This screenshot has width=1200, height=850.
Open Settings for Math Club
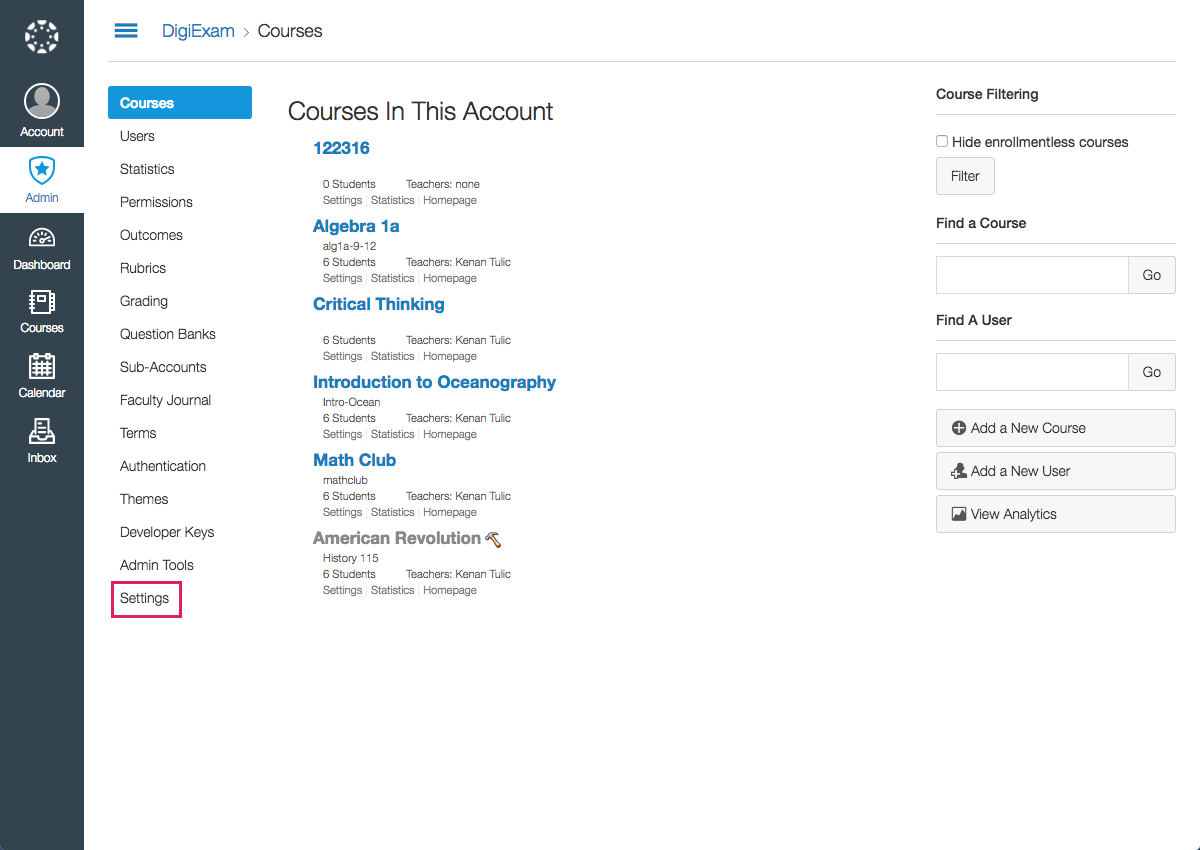(342, 512)
